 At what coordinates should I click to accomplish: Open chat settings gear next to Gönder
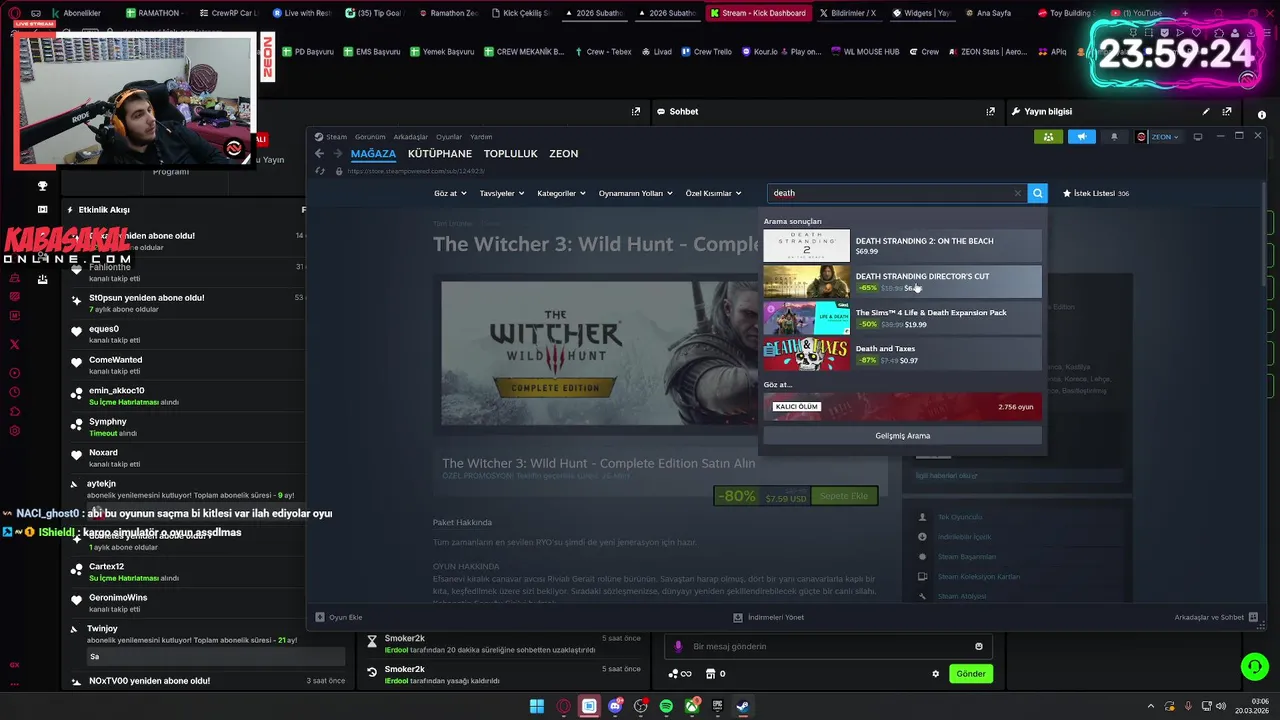point(936,674)
